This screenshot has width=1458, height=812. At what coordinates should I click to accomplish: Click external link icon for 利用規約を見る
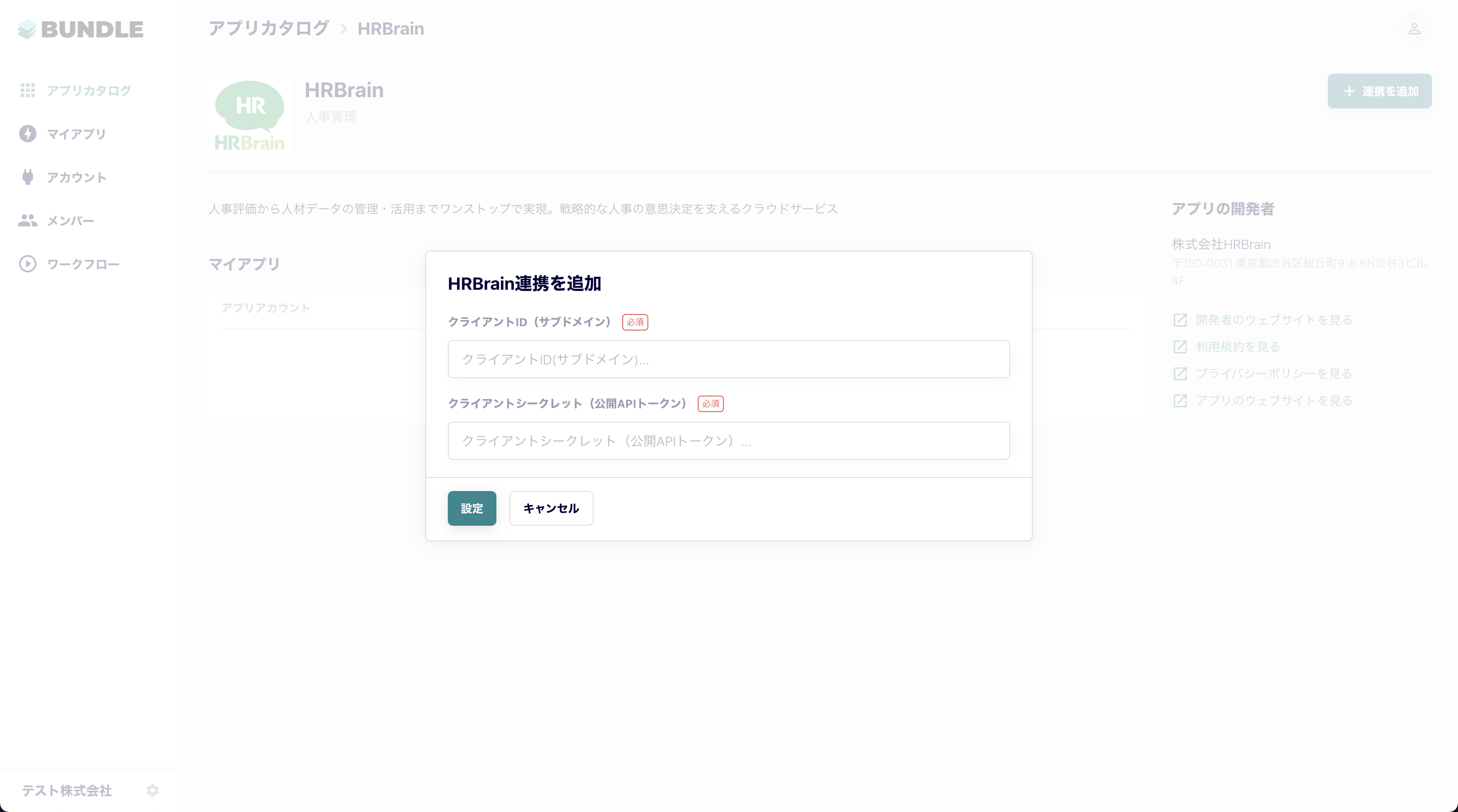1180,347
